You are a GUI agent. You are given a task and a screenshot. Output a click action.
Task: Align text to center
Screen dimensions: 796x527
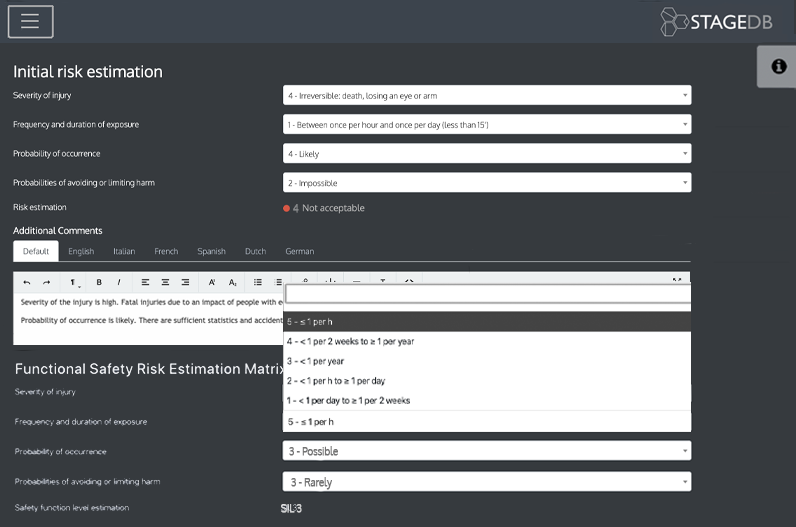click(x=165, y=282)
